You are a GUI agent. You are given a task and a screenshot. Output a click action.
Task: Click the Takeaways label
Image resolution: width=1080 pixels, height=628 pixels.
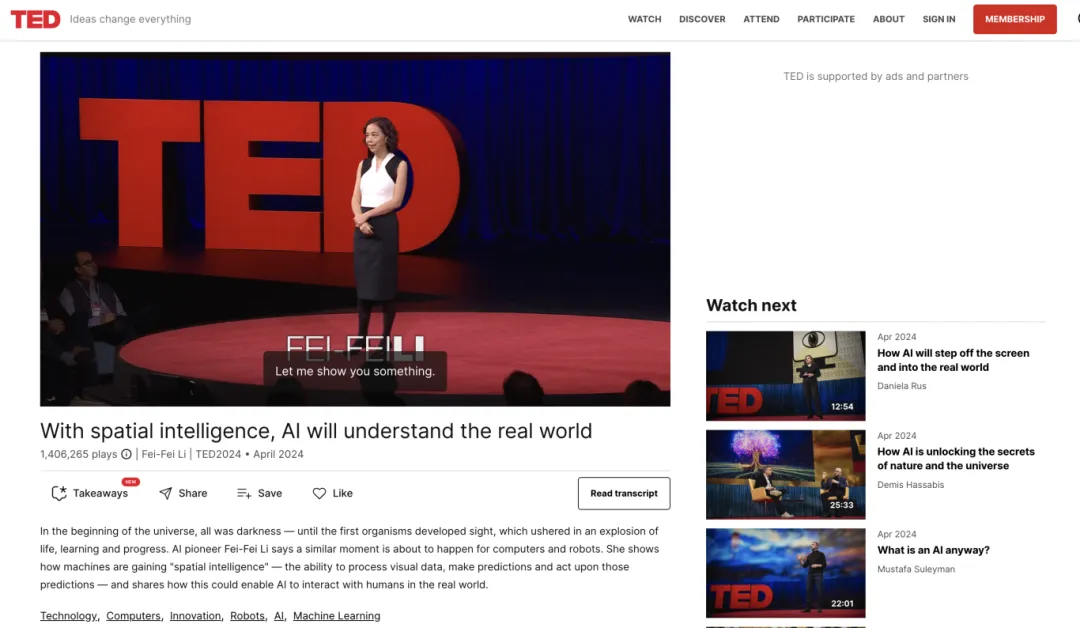tap(101, 493)
